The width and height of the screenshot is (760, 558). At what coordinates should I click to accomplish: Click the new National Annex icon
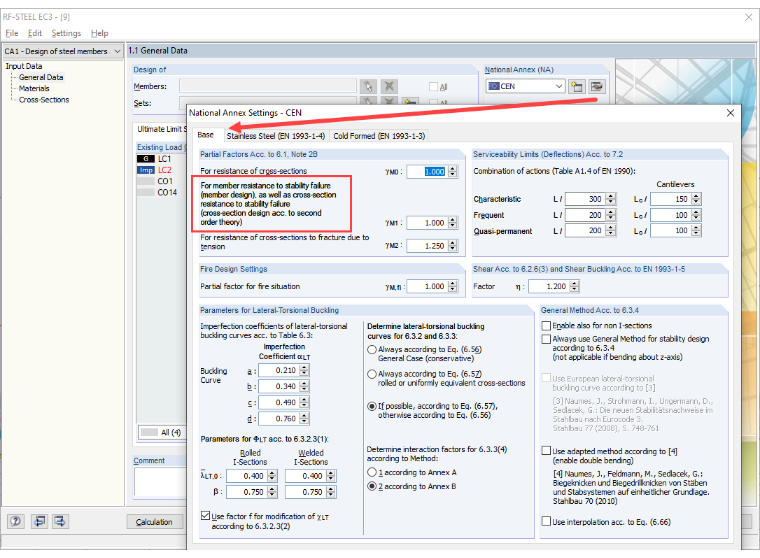tap(576, 86)
